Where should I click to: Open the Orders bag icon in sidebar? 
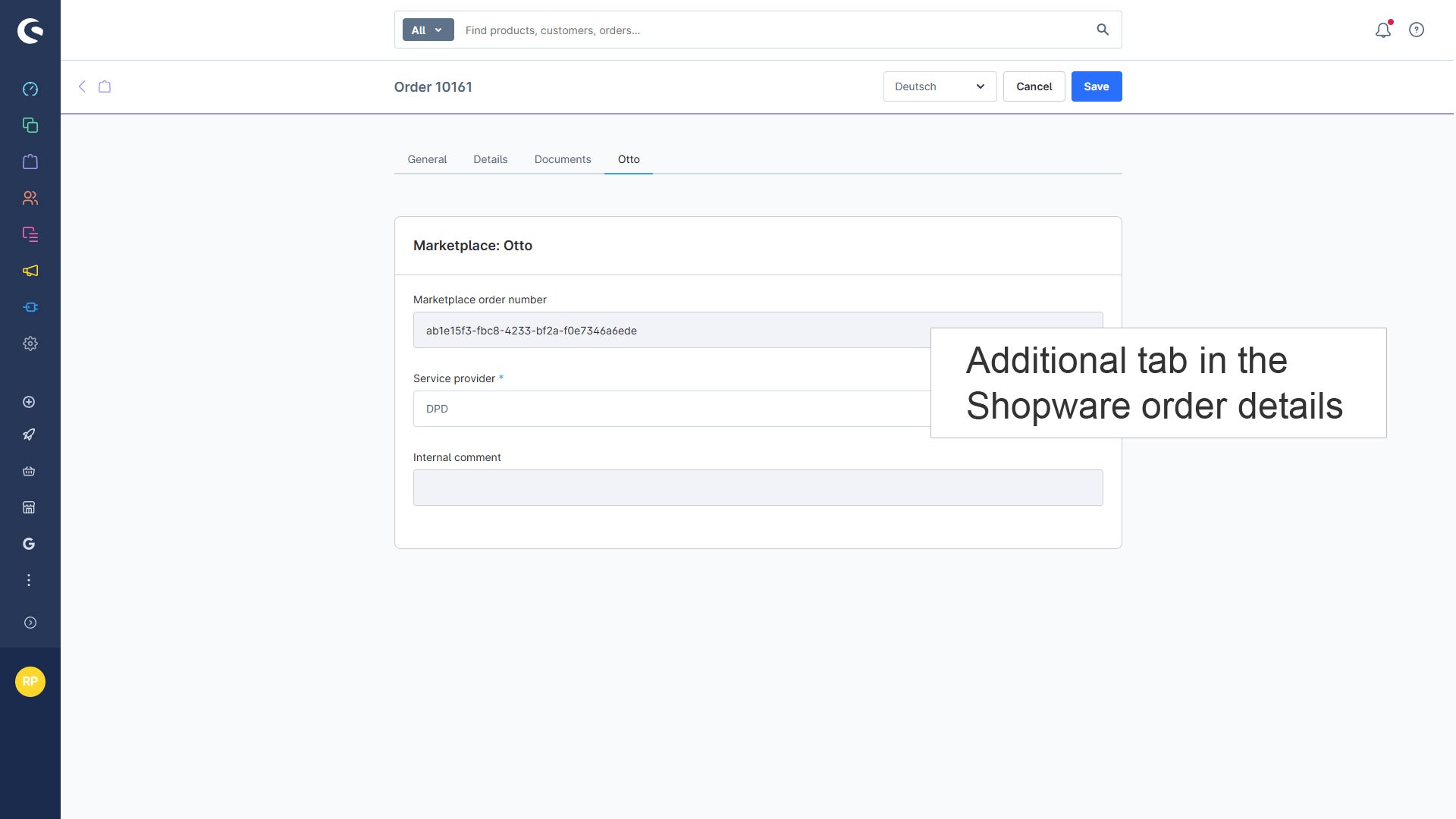pyautogui.click(x=30, y=162)
